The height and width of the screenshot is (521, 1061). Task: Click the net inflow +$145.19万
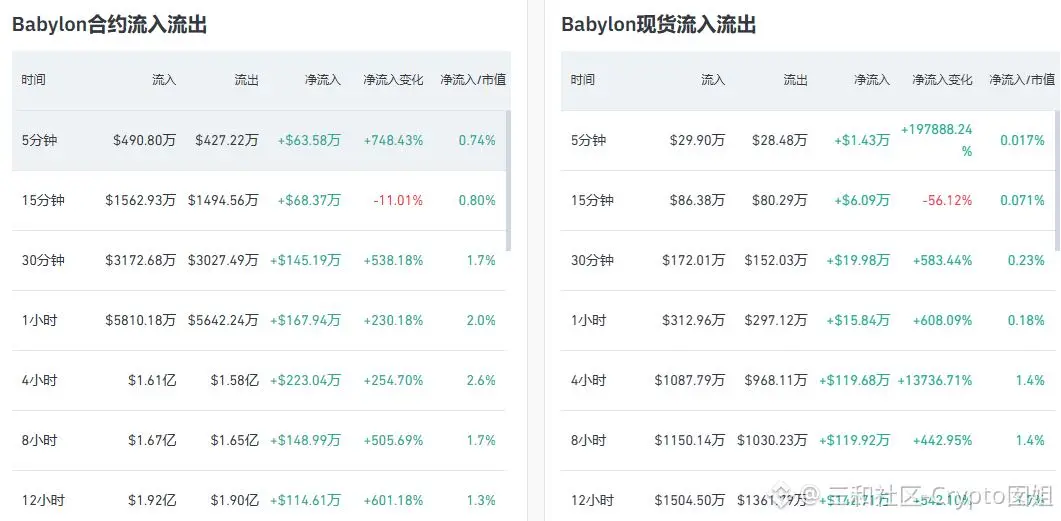pos(305,260)
